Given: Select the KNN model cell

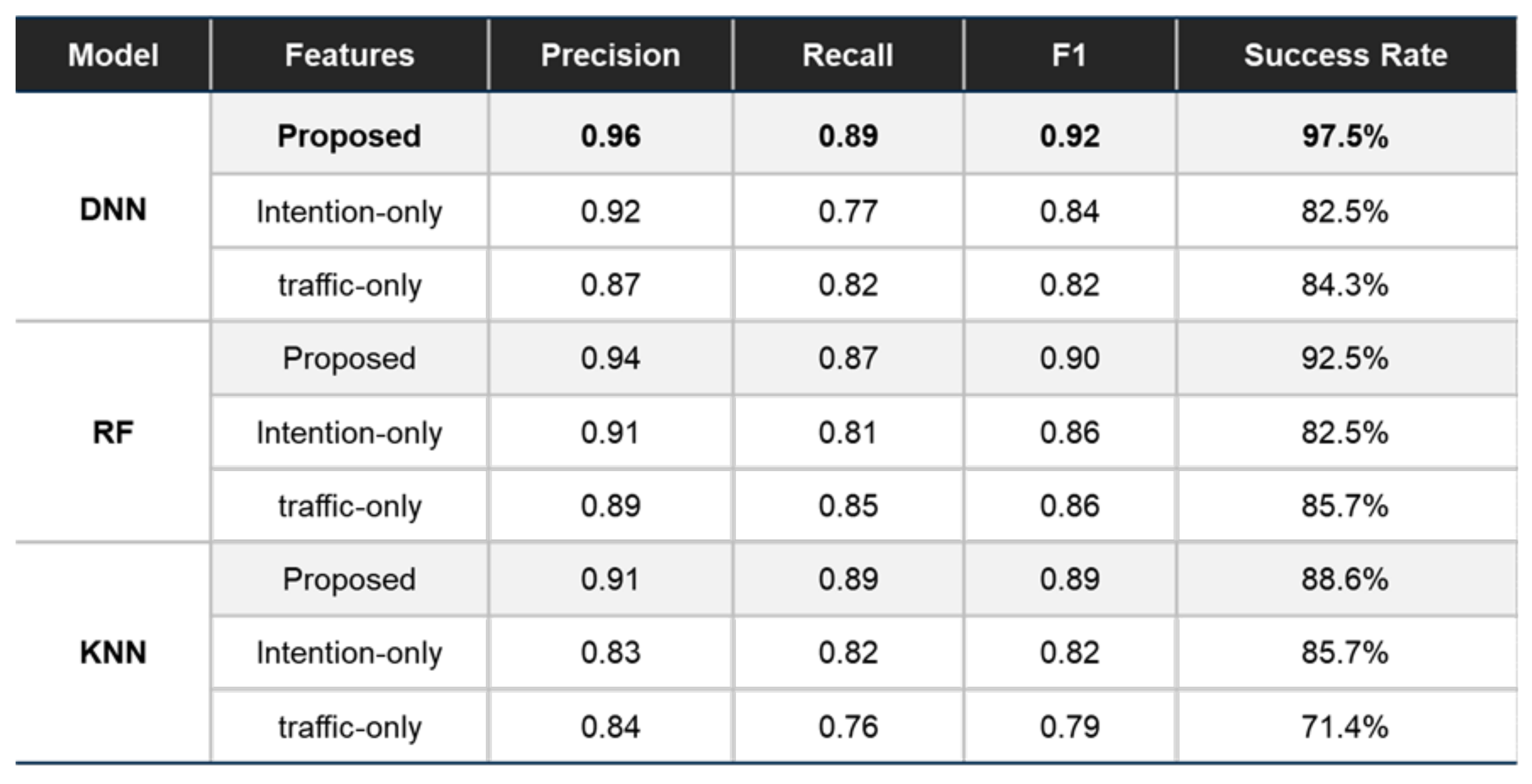Looking at the screenshot, I should (113, 652).
